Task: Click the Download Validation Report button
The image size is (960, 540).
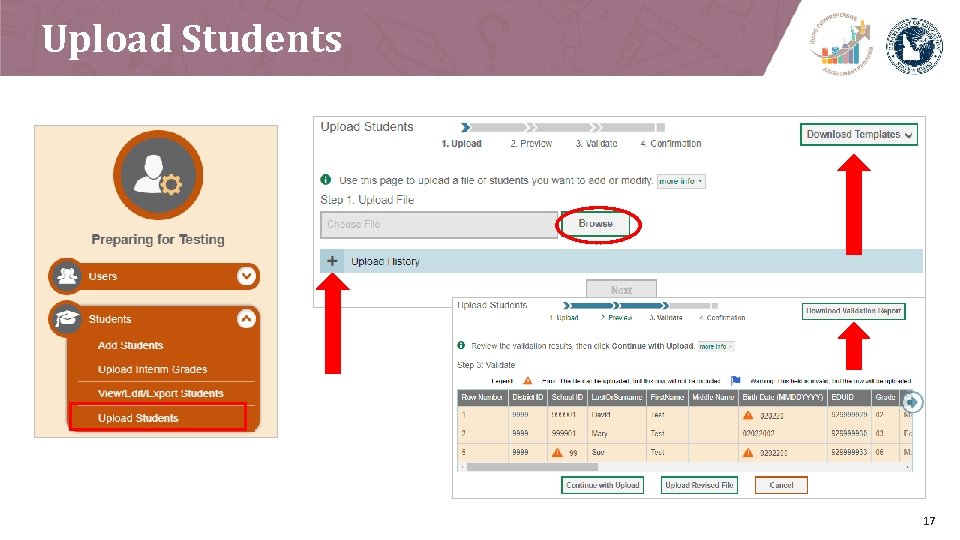Action: tap(853, 311)
